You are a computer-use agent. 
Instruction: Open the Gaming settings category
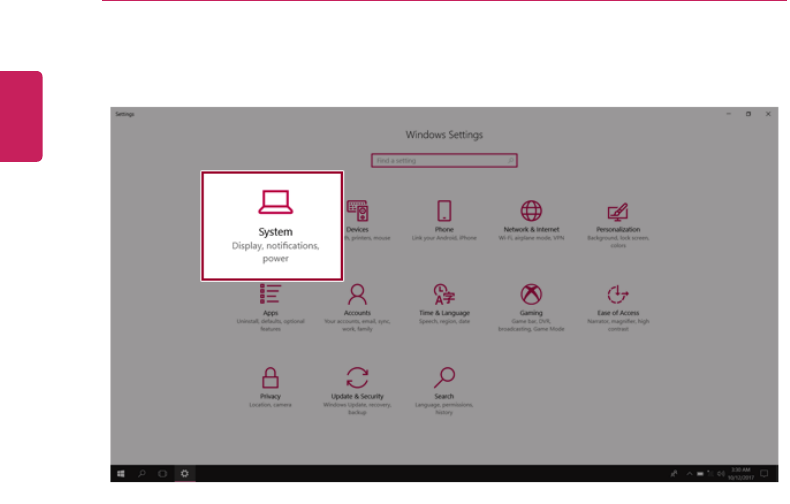click(531, 307)
